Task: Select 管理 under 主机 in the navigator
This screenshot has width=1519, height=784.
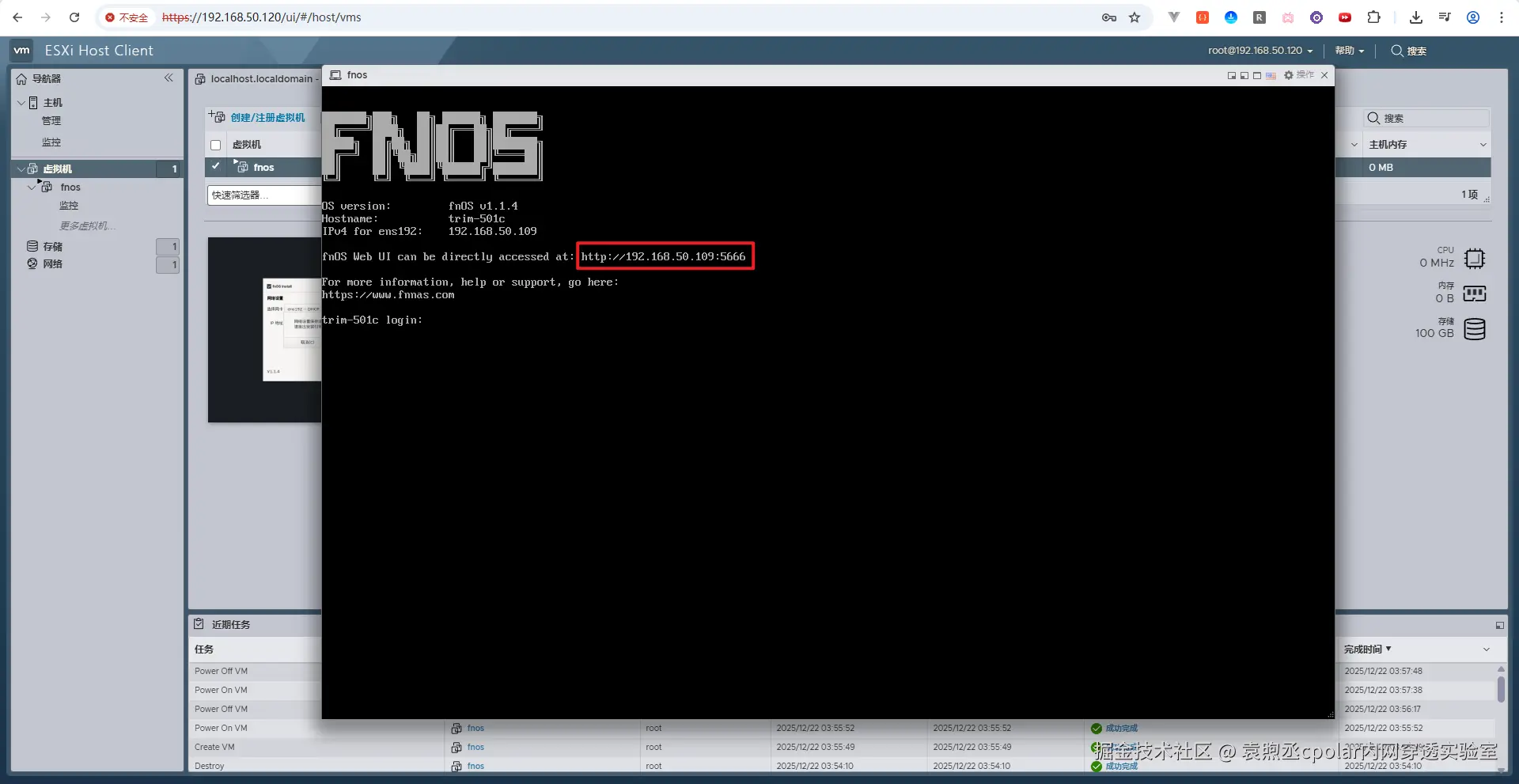Action: tap(51, 121)
